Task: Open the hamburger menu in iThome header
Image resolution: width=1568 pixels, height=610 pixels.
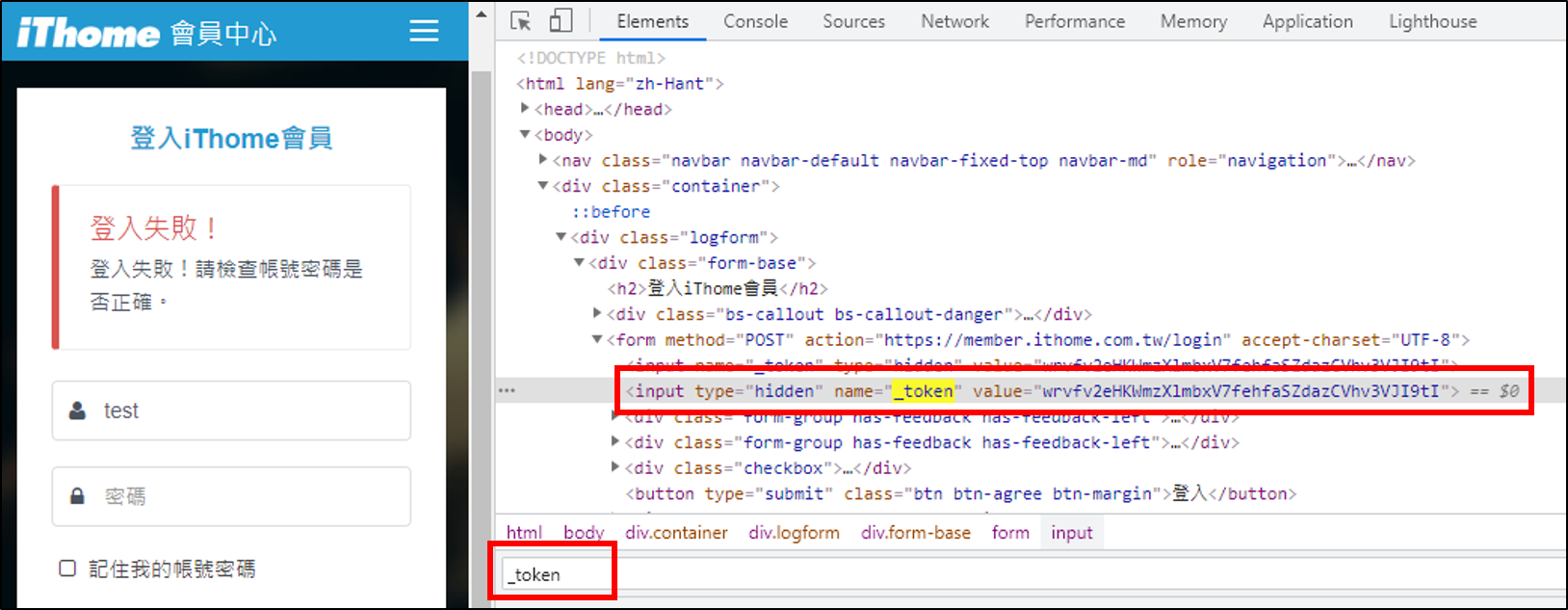Action: pos(424,31)
